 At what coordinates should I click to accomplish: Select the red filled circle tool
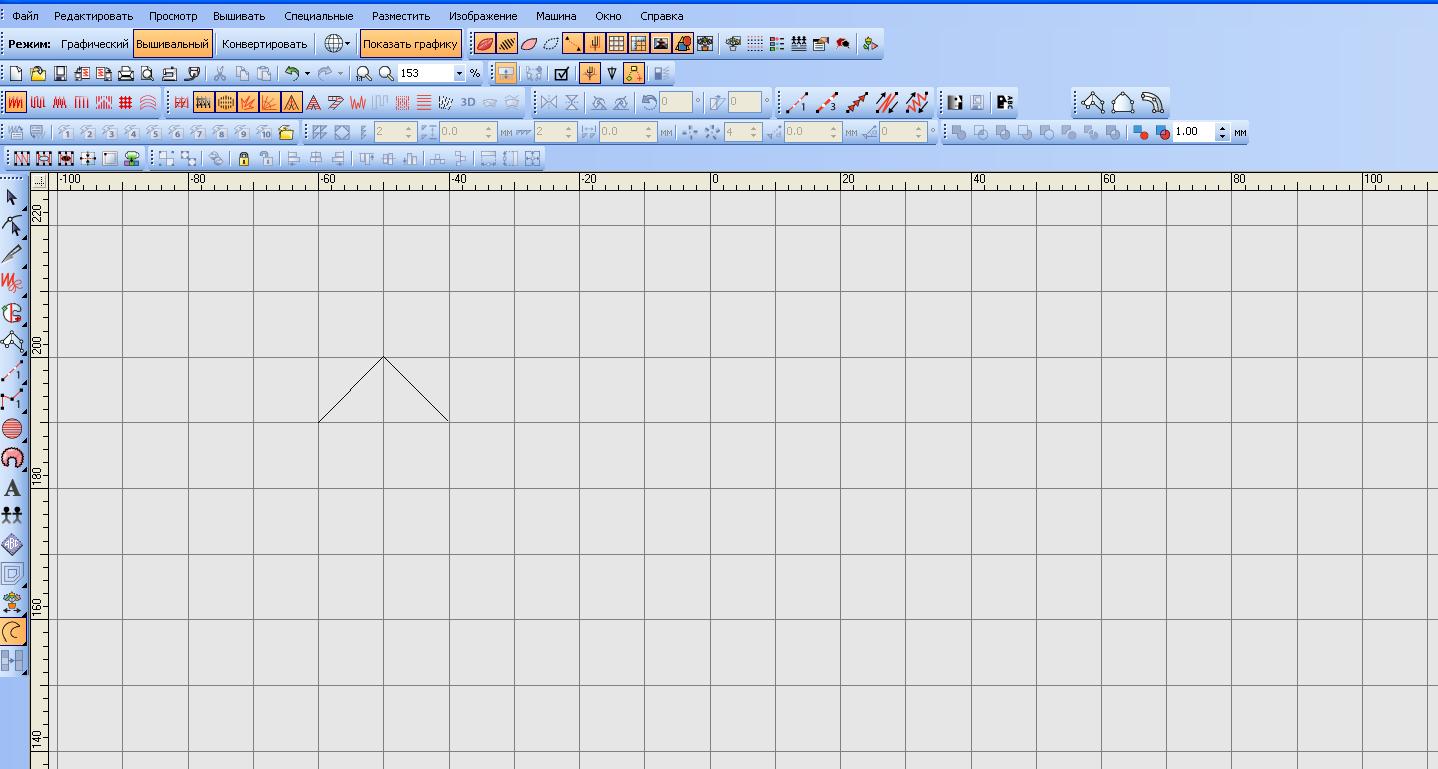[x=12, y=429]
